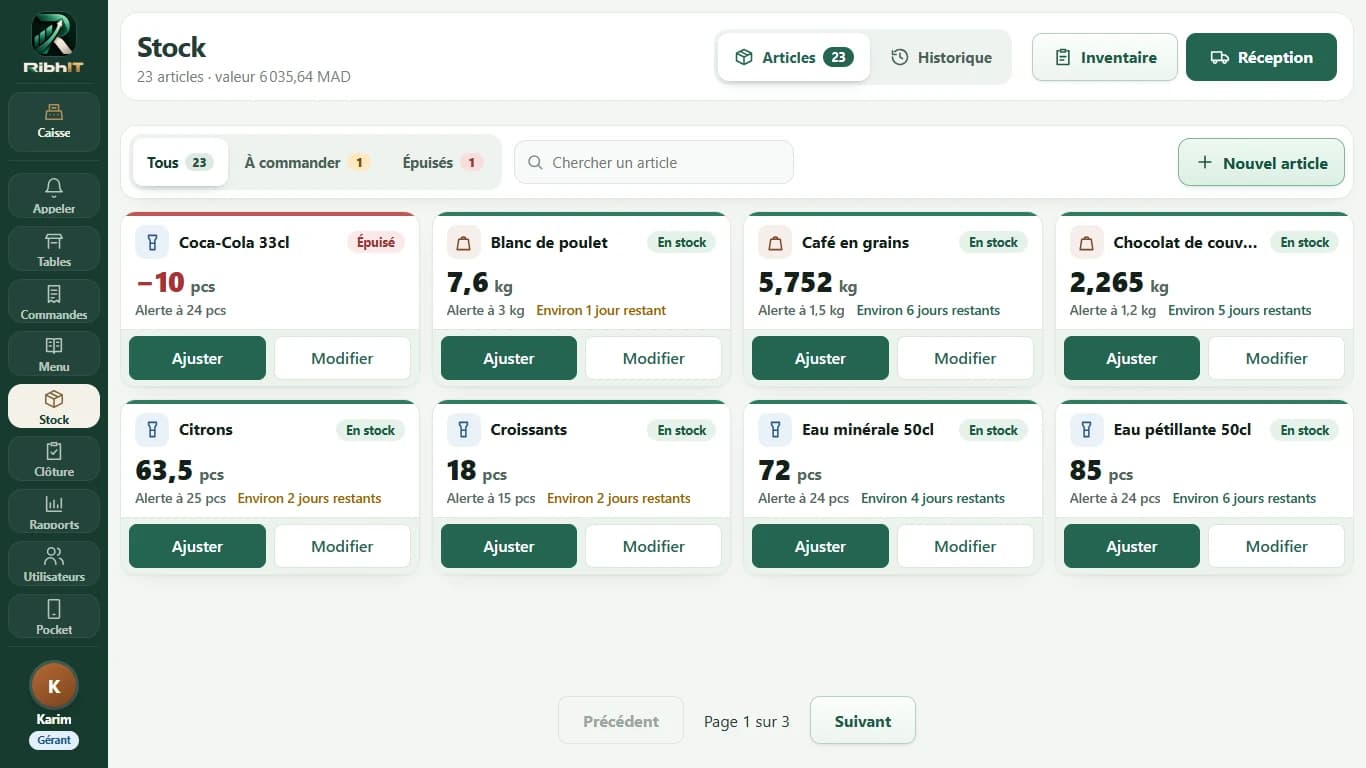
Task: Click Modifier for Blanc de poulet
Action: (654, 358)
